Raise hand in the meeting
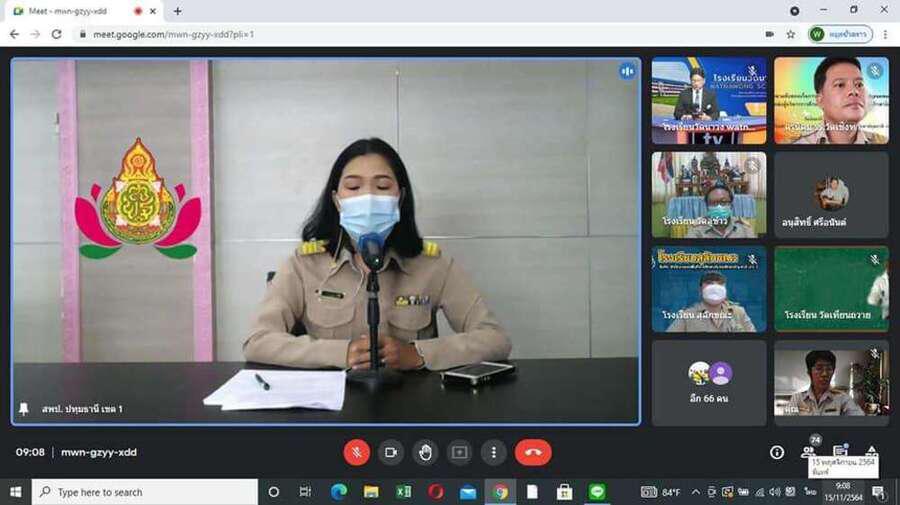 425,452
